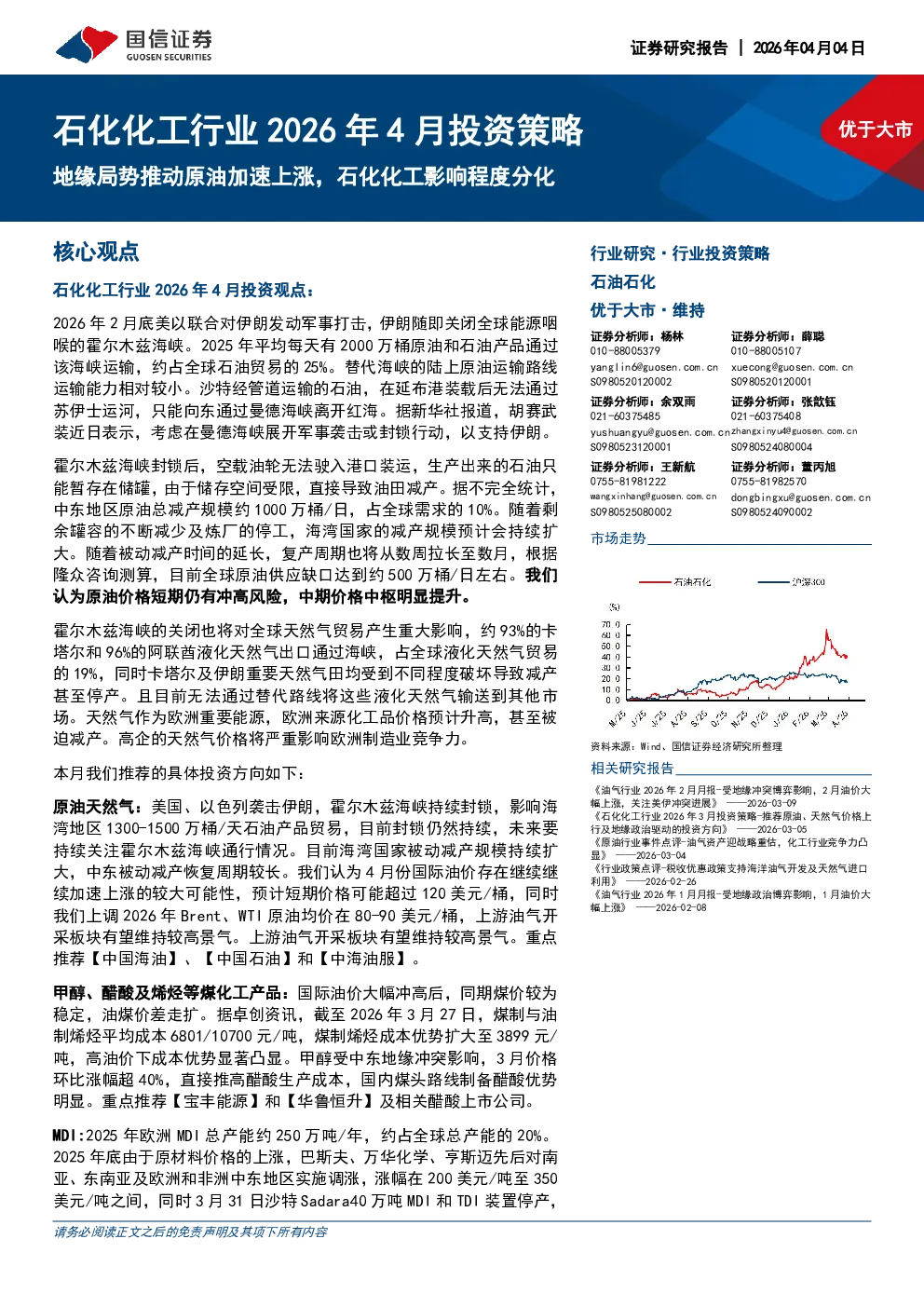Click the bold label MDI: in last paragraph

tap(69, 1136)
